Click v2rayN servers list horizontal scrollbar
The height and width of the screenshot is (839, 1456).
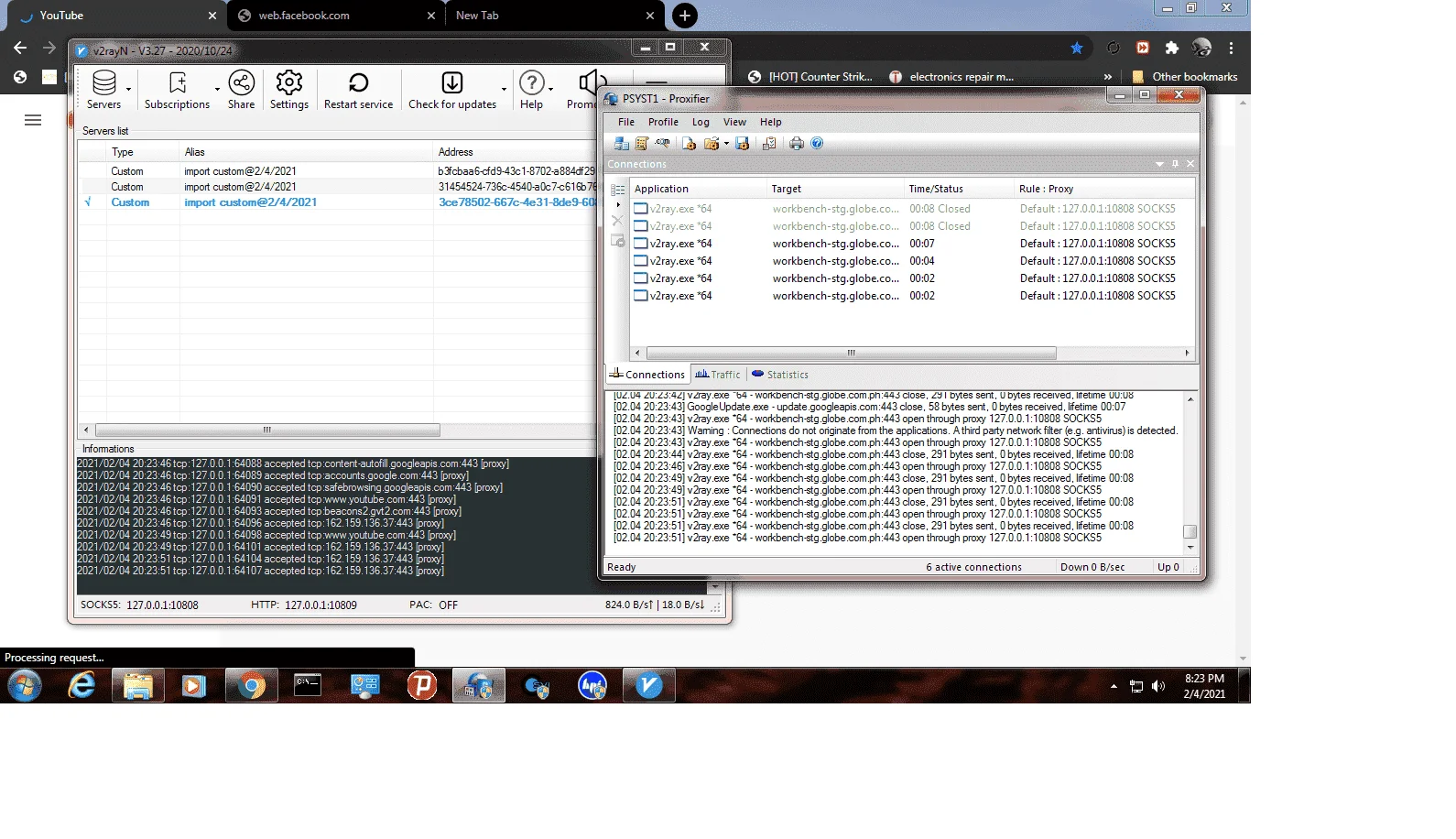click(x=267, y=430)
